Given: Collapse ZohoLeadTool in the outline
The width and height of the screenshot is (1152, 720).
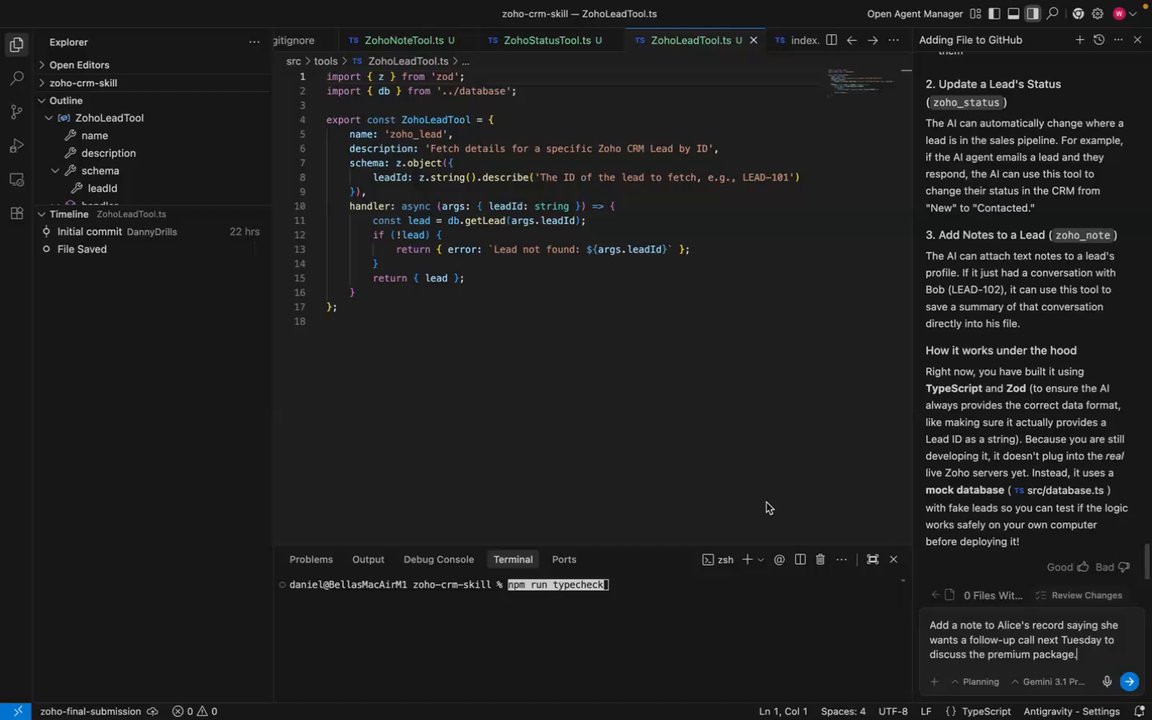Looking at the screenshot, I should click(48, 118).
